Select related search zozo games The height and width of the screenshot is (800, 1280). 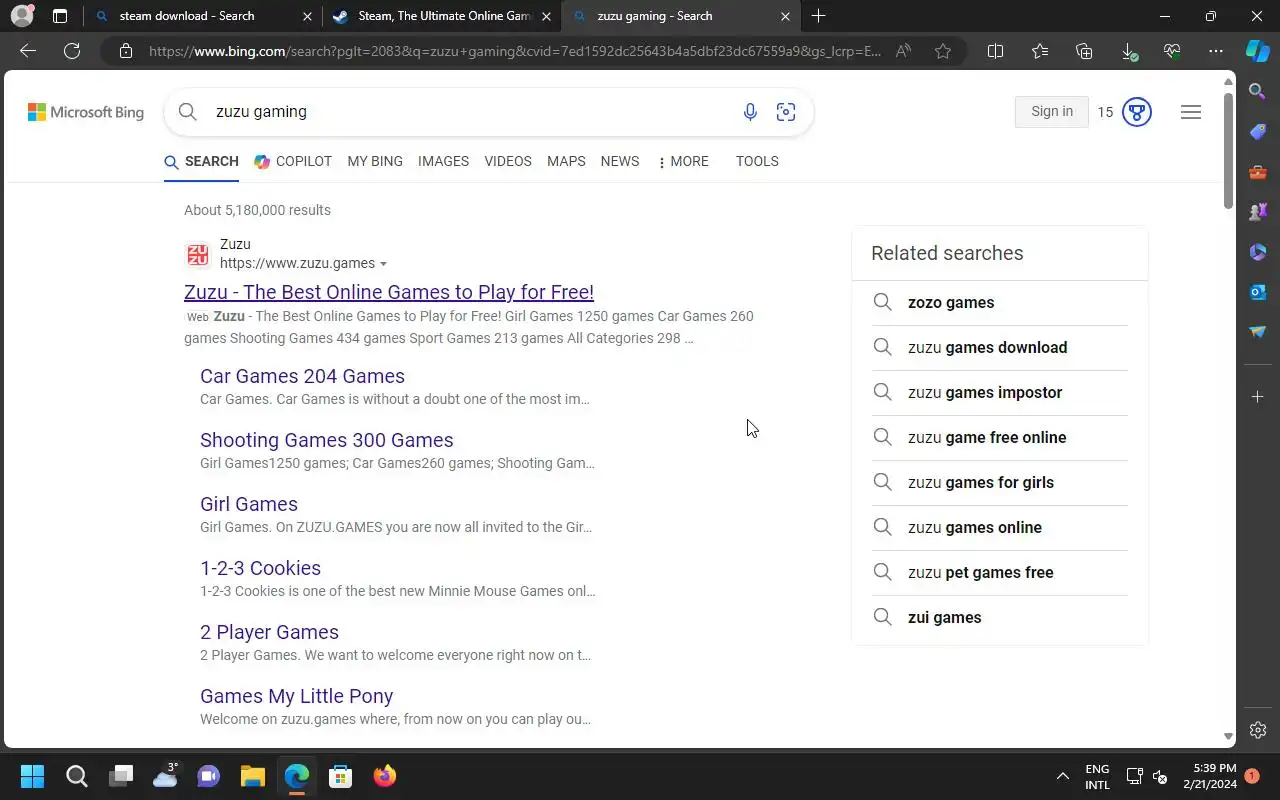(1000, 302)
